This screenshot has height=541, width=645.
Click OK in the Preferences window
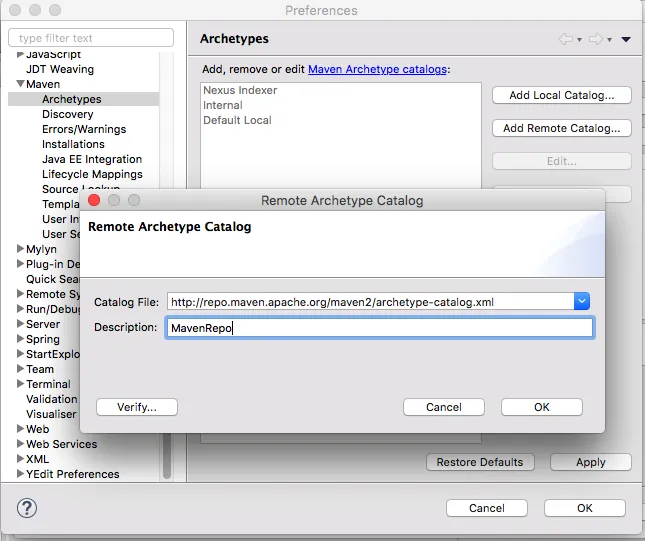coord(585,508)
